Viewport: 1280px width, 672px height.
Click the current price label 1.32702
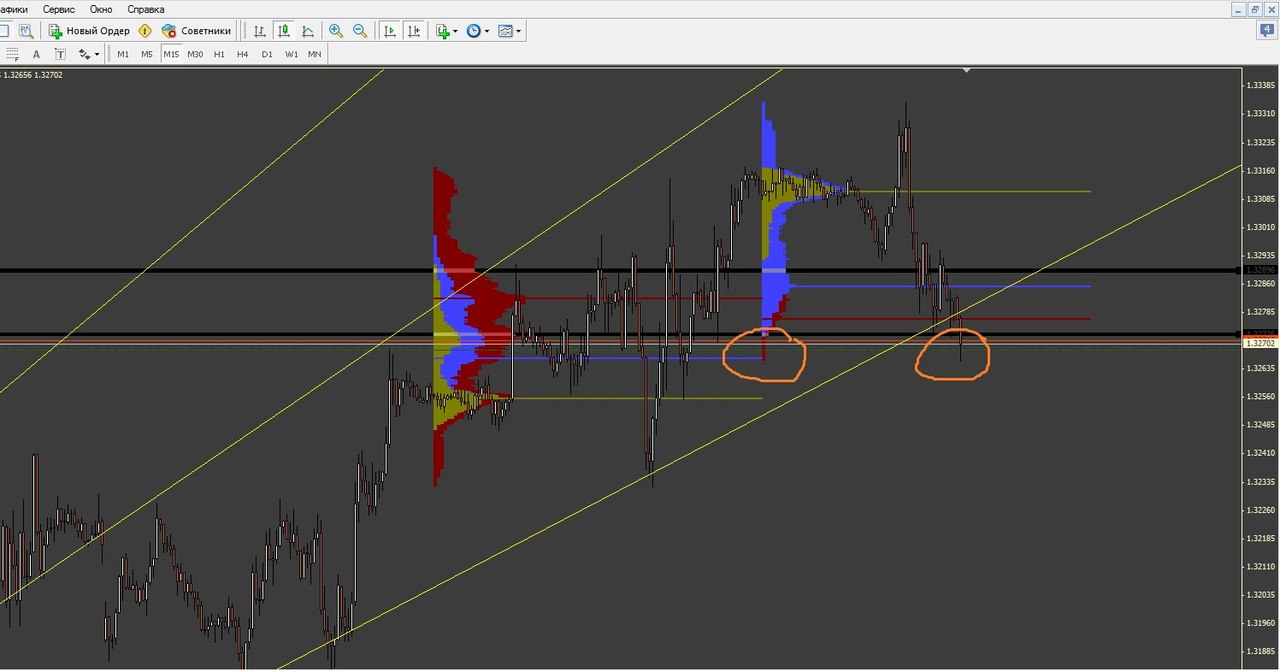[x=1260, y=343]
